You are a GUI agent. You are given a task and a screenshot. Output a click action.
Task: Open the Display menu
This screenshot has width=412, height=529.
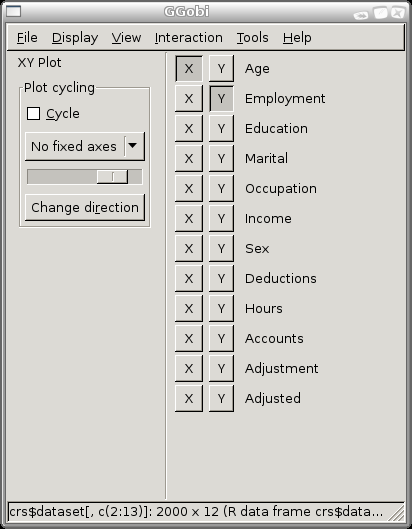tap(75, 38)
